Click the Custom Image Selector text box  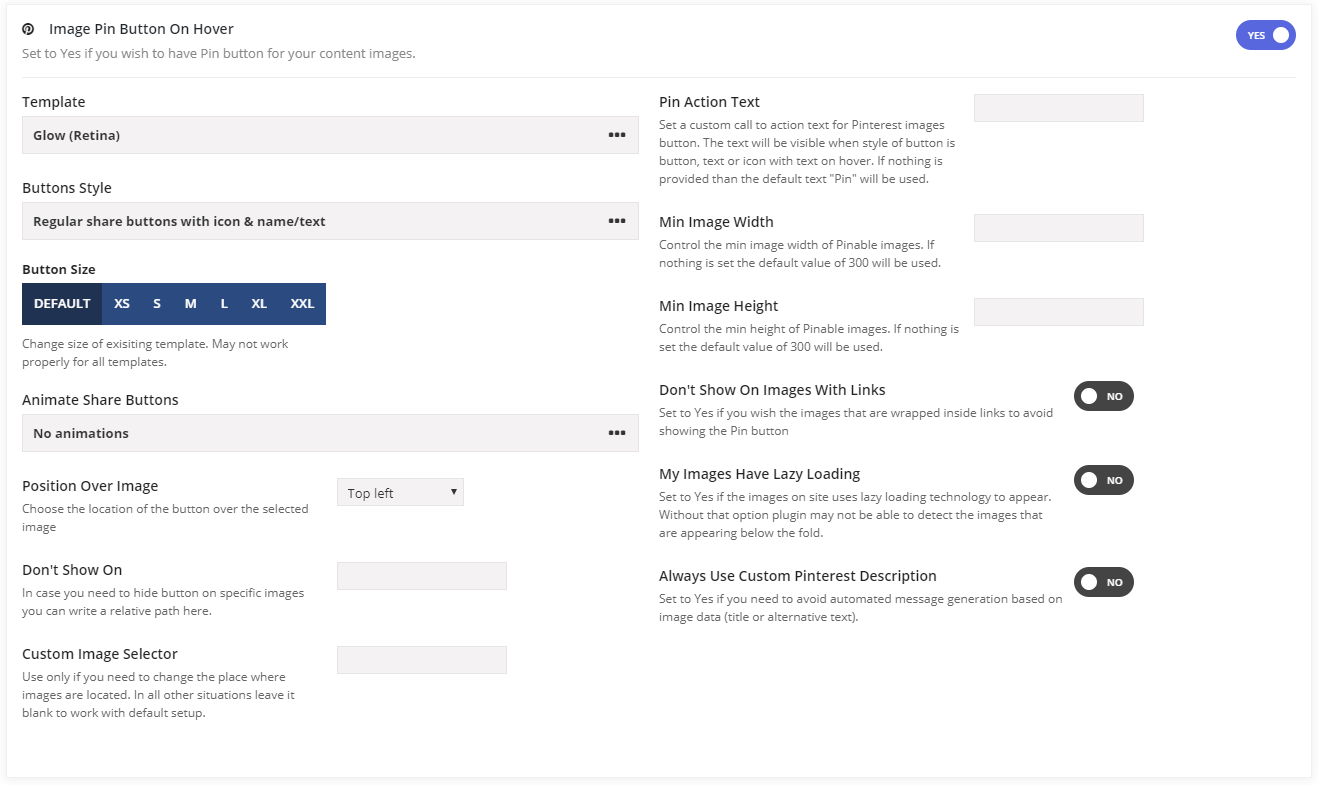tap(421, 660)
